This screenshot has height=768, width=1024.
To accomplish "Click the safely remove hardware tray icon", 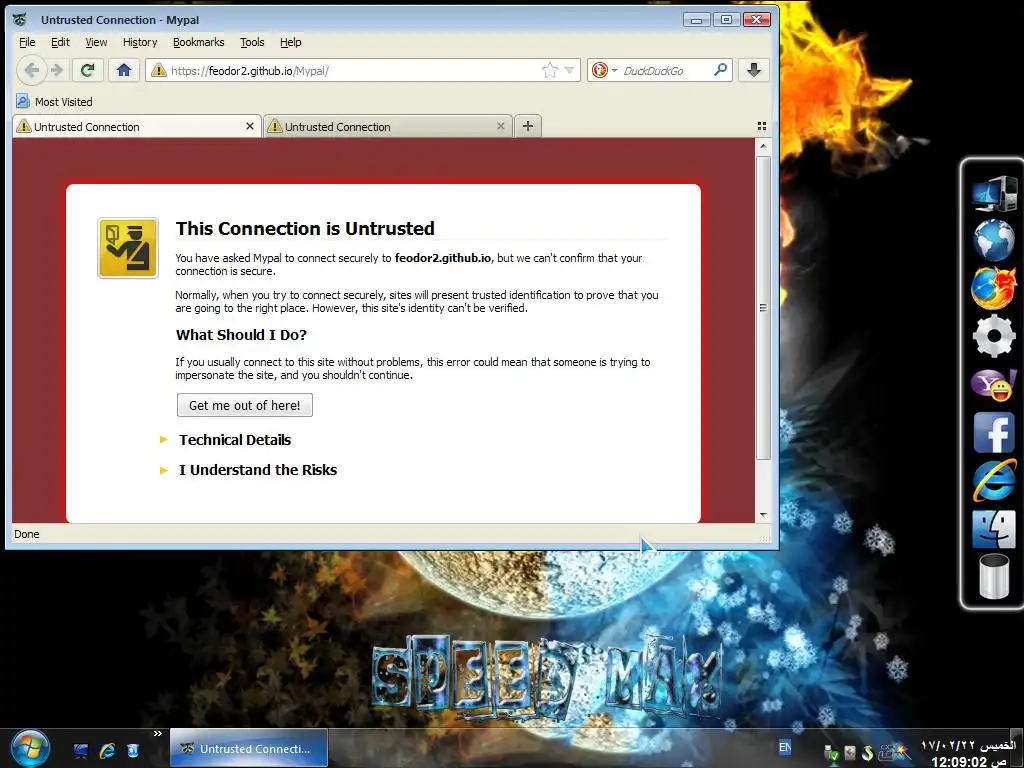I will pos(831,753).
